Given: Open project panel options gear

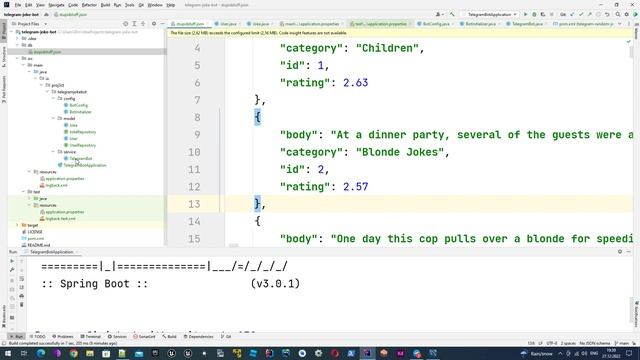Looking at the screenshot, I should pos(154,24).
